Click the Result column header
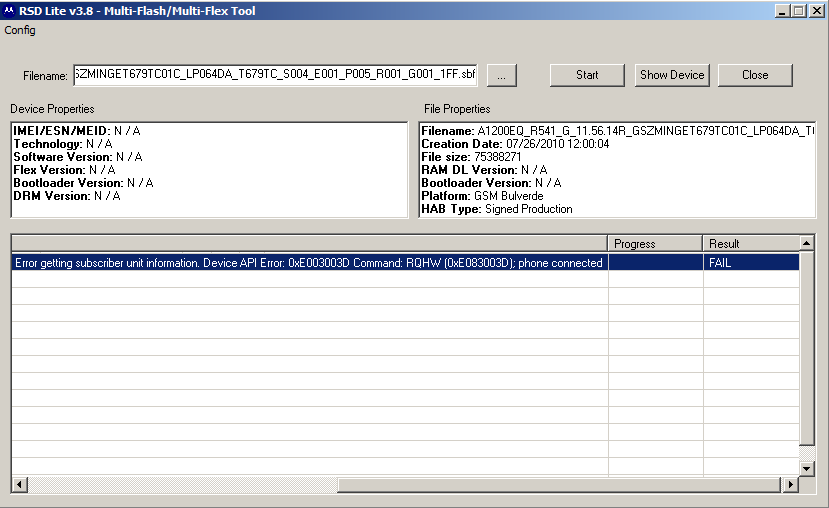The height and width of the screenshot is (508, 829). click(751, 244)
